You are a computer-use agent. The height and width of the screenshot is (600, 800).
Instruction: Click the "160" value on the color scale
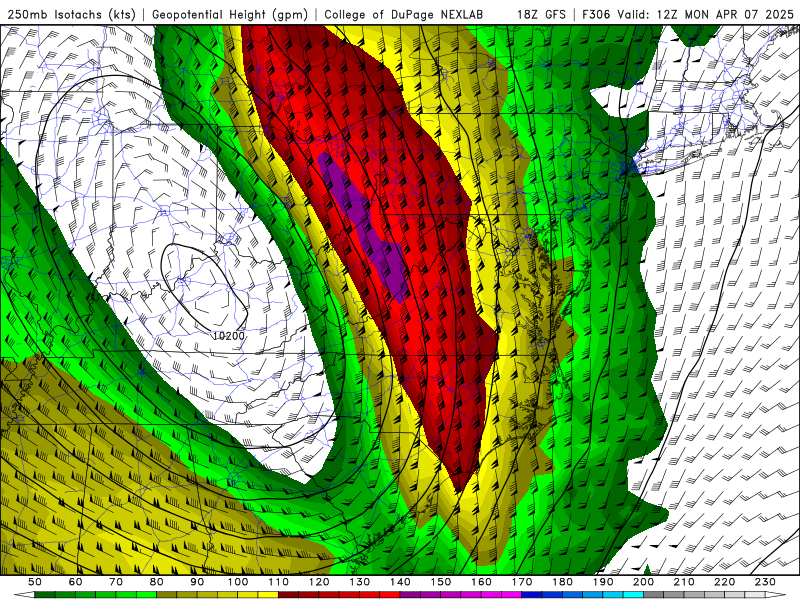(481, 582)
